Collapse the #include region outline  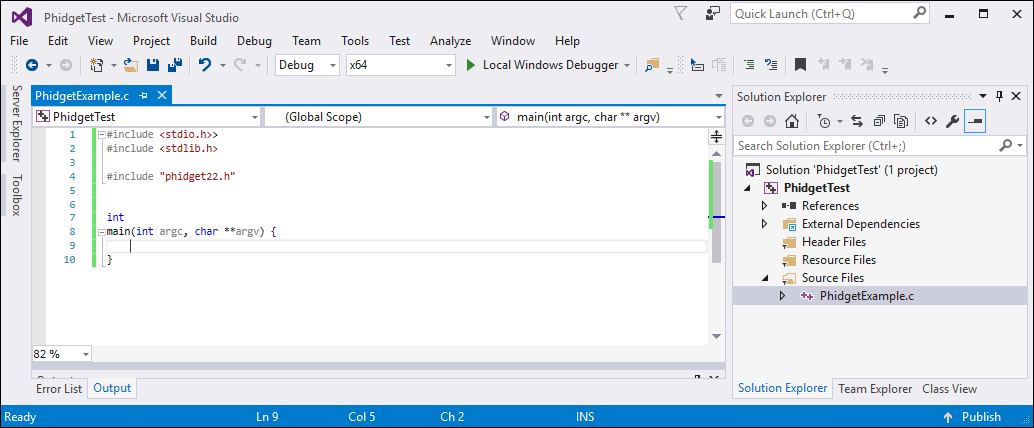tap(101, 135)
